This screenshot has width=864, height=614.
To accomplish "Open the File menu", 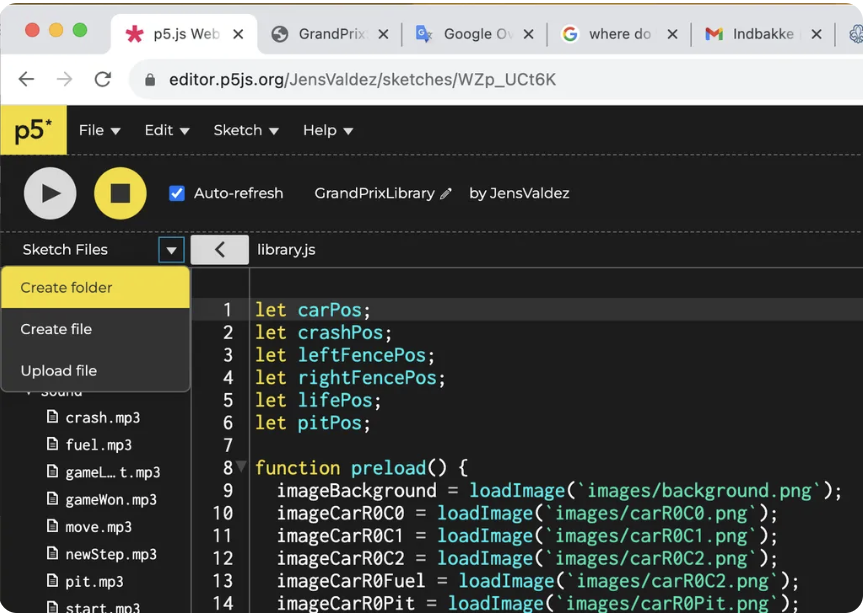I will pyautogui.click(x=99, y=130).
